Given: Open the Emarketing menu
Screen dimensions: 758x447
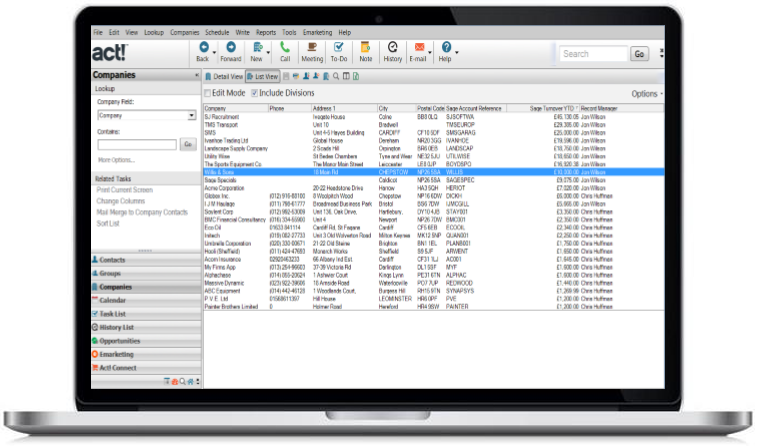Looking at the screenshot, I should [318, 32].
